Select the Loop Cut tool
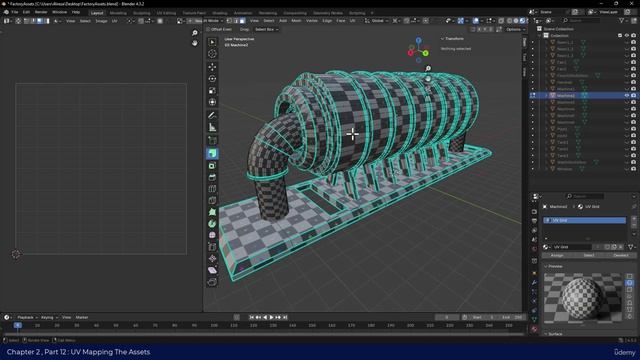 pyautogui.click(x=212, y=189)
